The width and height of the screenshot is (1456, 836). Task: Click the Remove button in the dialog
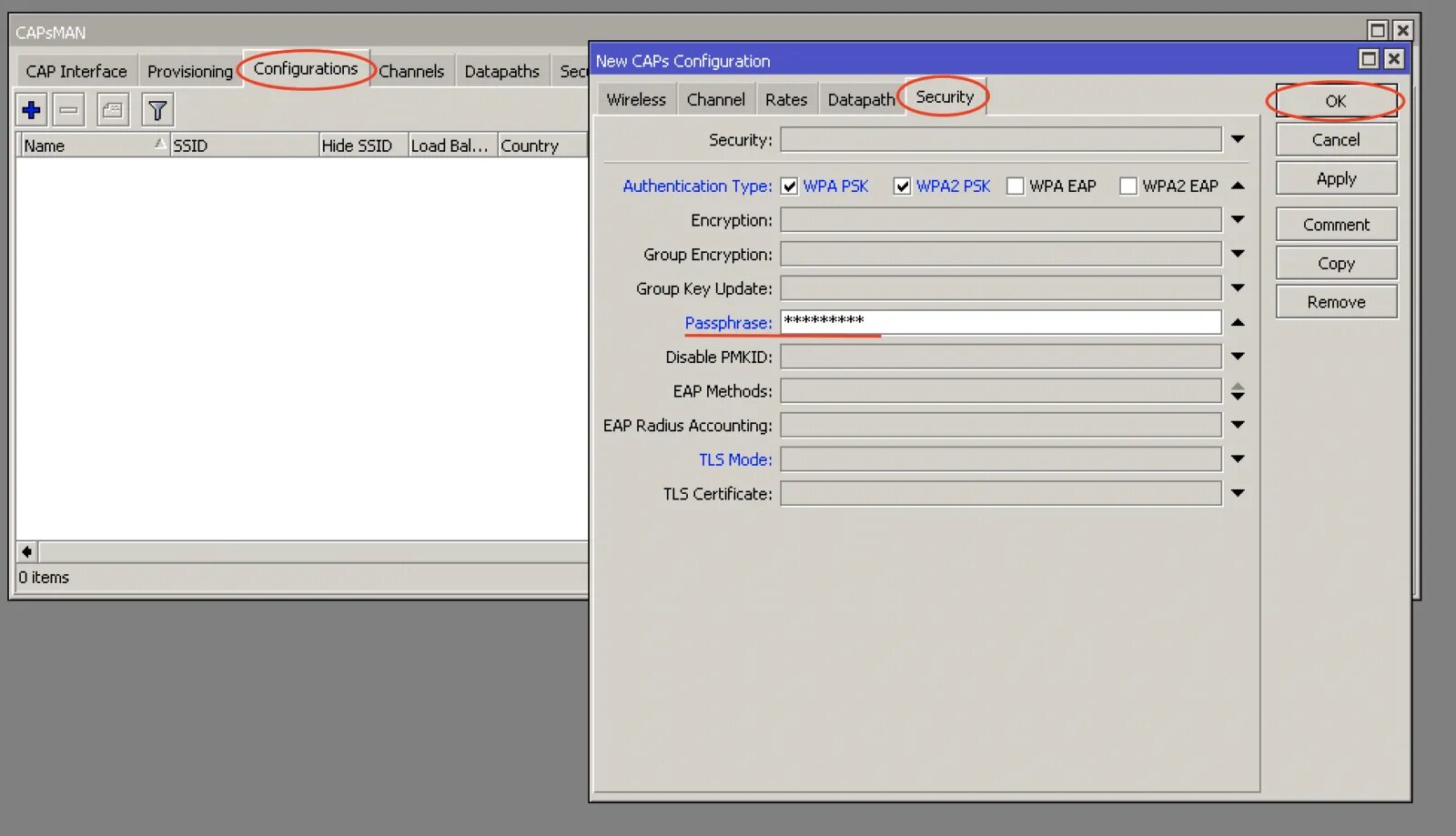[1336, 302]
